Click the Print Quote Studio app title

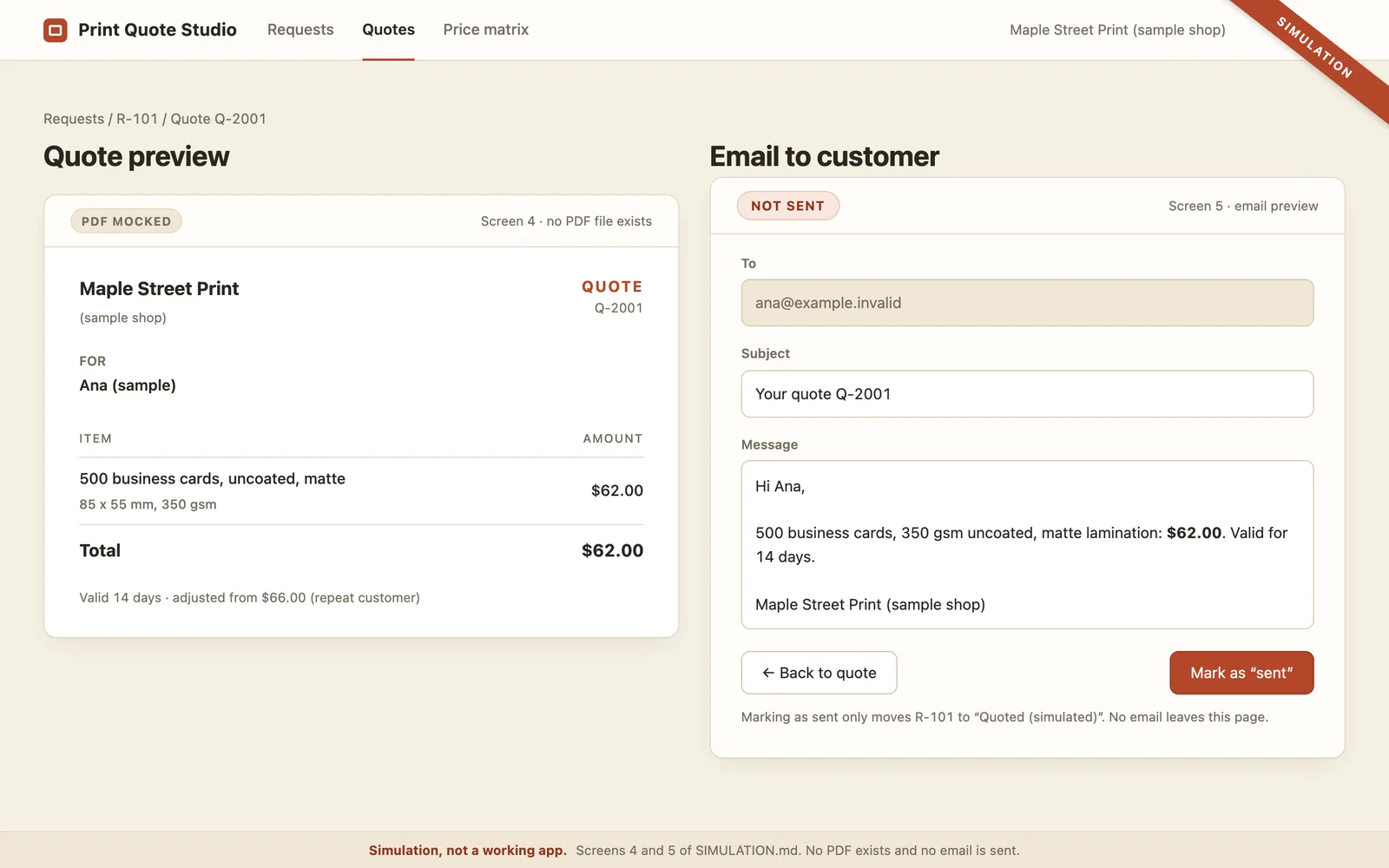coord(157,30)
